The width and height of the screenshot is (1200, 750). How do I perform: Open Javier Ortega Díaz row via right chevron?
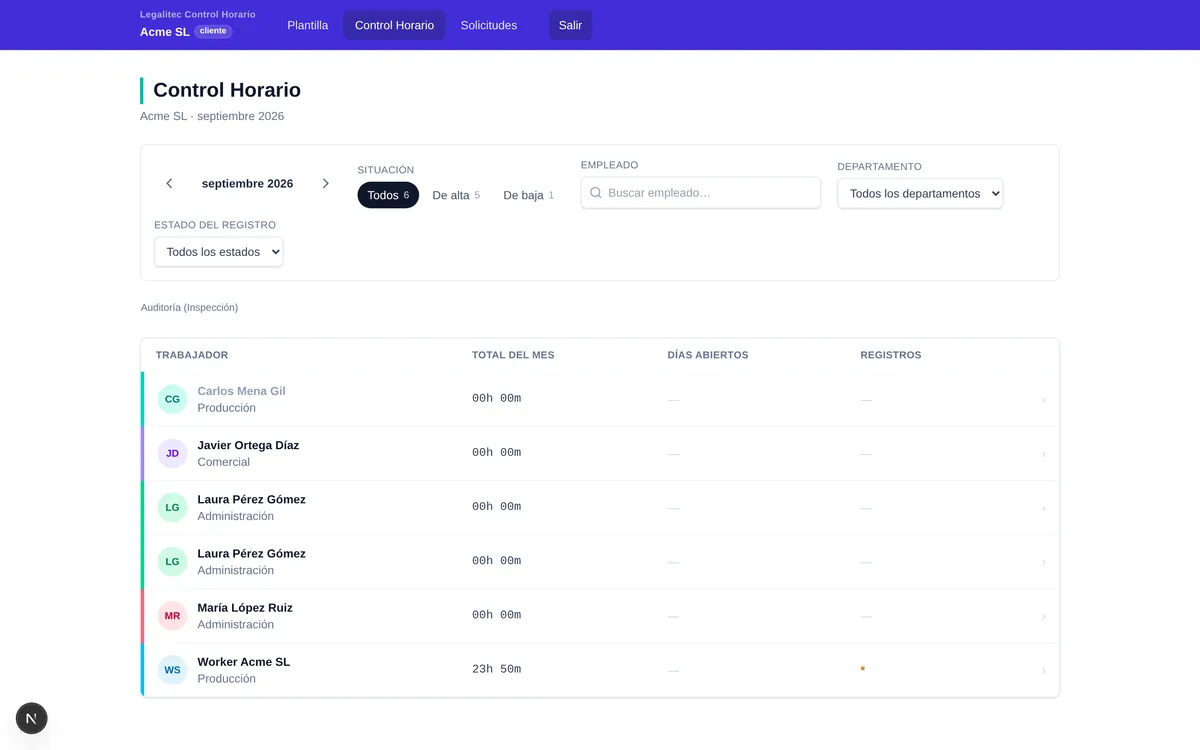coord(1044,454)
